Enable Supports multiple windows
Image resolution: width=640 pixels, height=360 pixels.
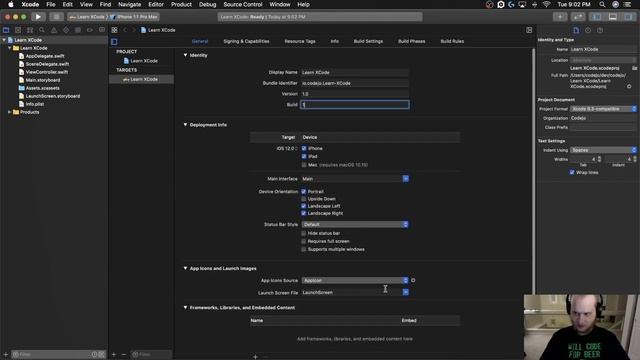click(x=304, y=249)
